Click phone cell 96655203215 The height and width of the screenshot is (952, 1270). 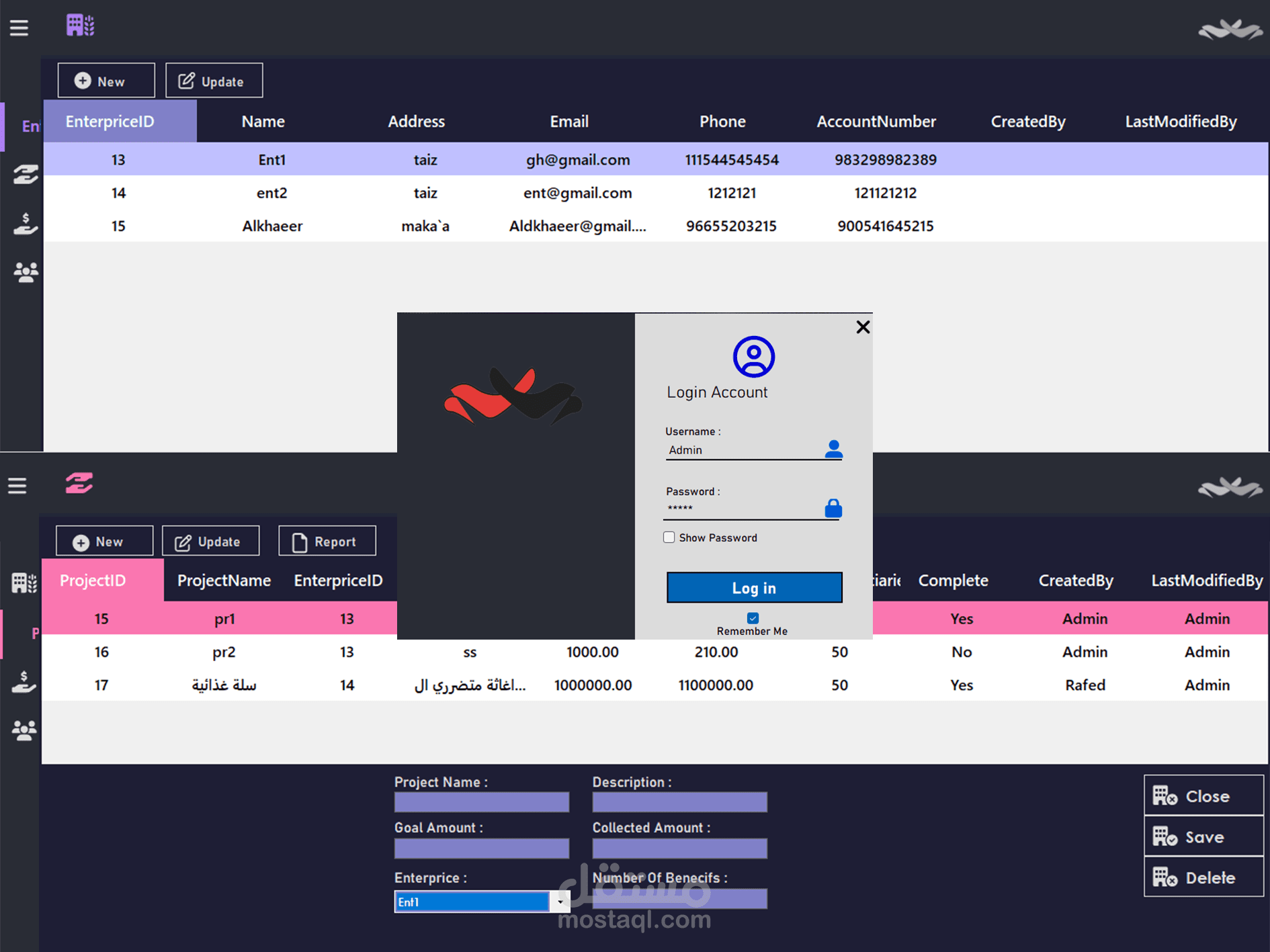pyautogui.click(x=731, y=226)
